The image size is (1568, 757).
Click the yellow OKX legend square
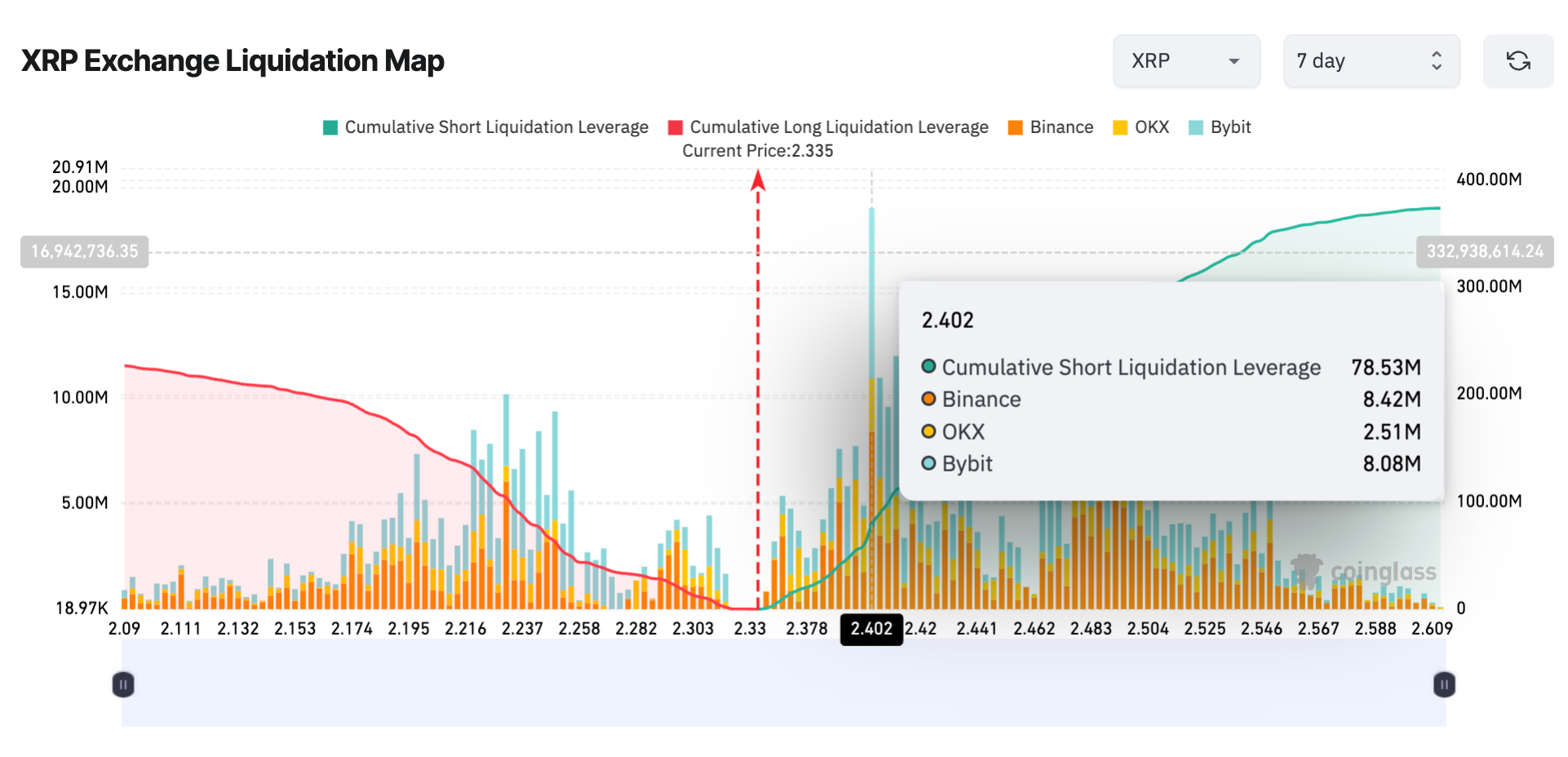(x=1120, y=127)
